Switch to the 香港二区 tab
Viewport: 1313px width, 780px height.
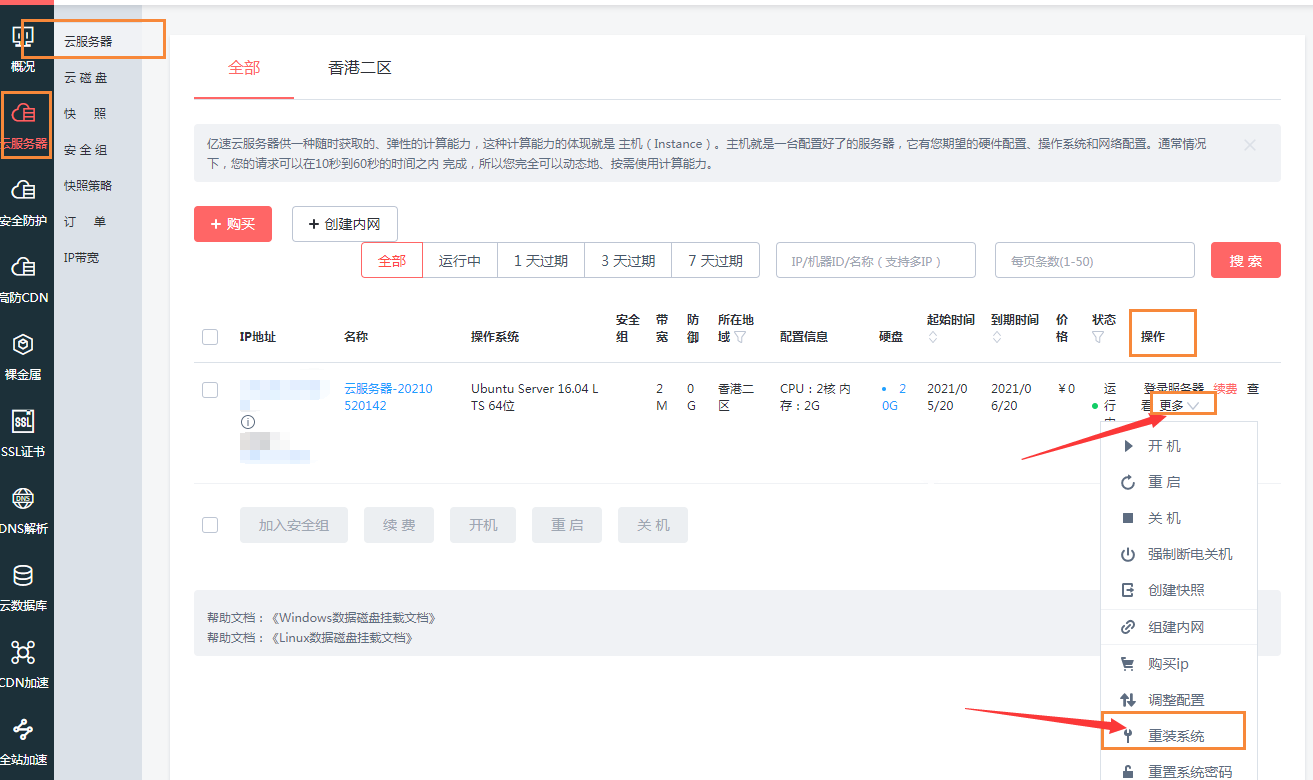[360, 68]
